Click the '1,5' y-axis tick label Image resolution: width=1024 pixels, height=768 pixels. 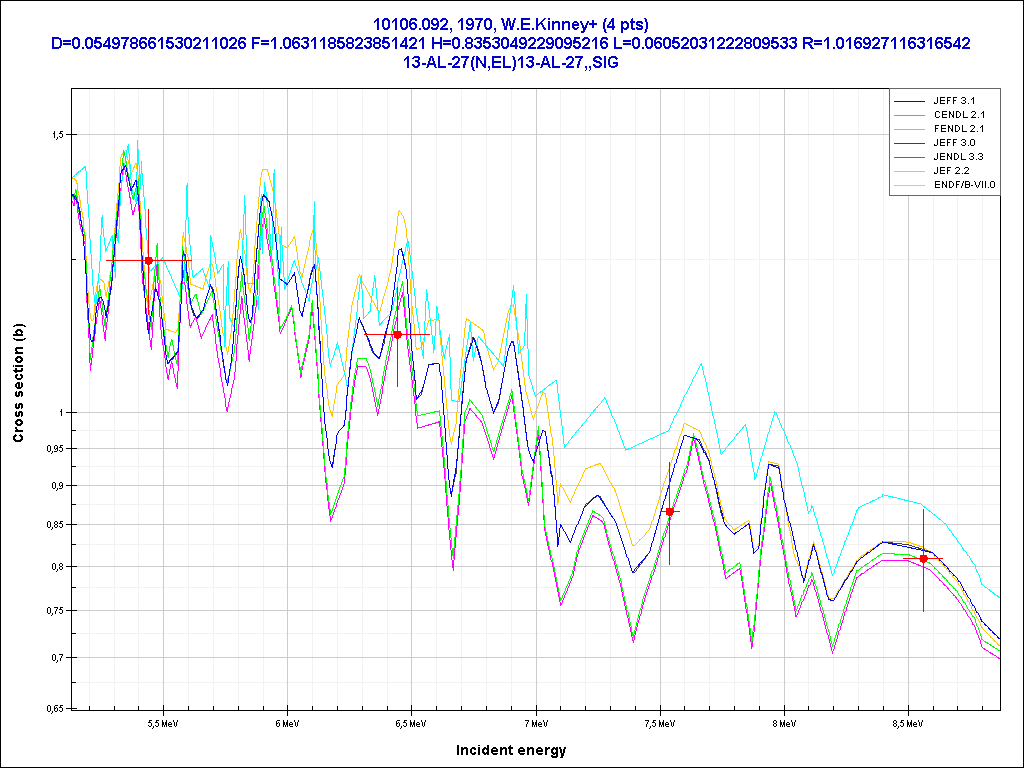tap(55, 135)
